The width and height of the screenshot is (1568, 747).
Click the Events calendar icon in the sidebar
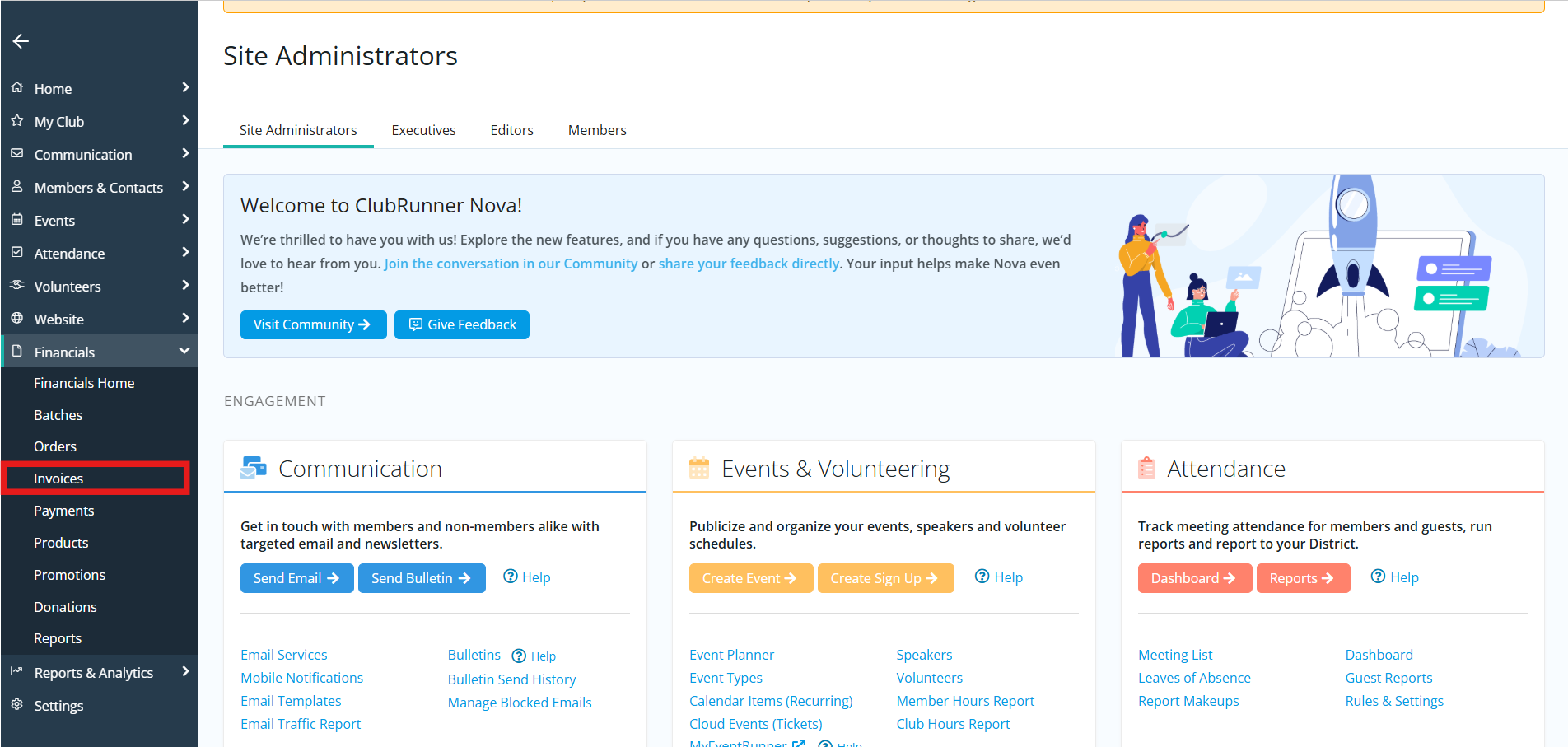[17, 220]
